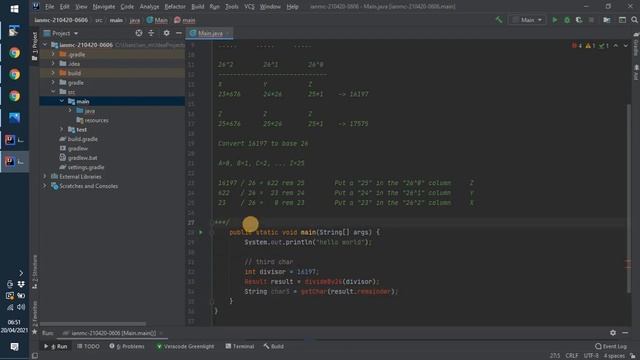Expand the .idea folder
This screenshot has width=640, height=360.
(53, 64)
